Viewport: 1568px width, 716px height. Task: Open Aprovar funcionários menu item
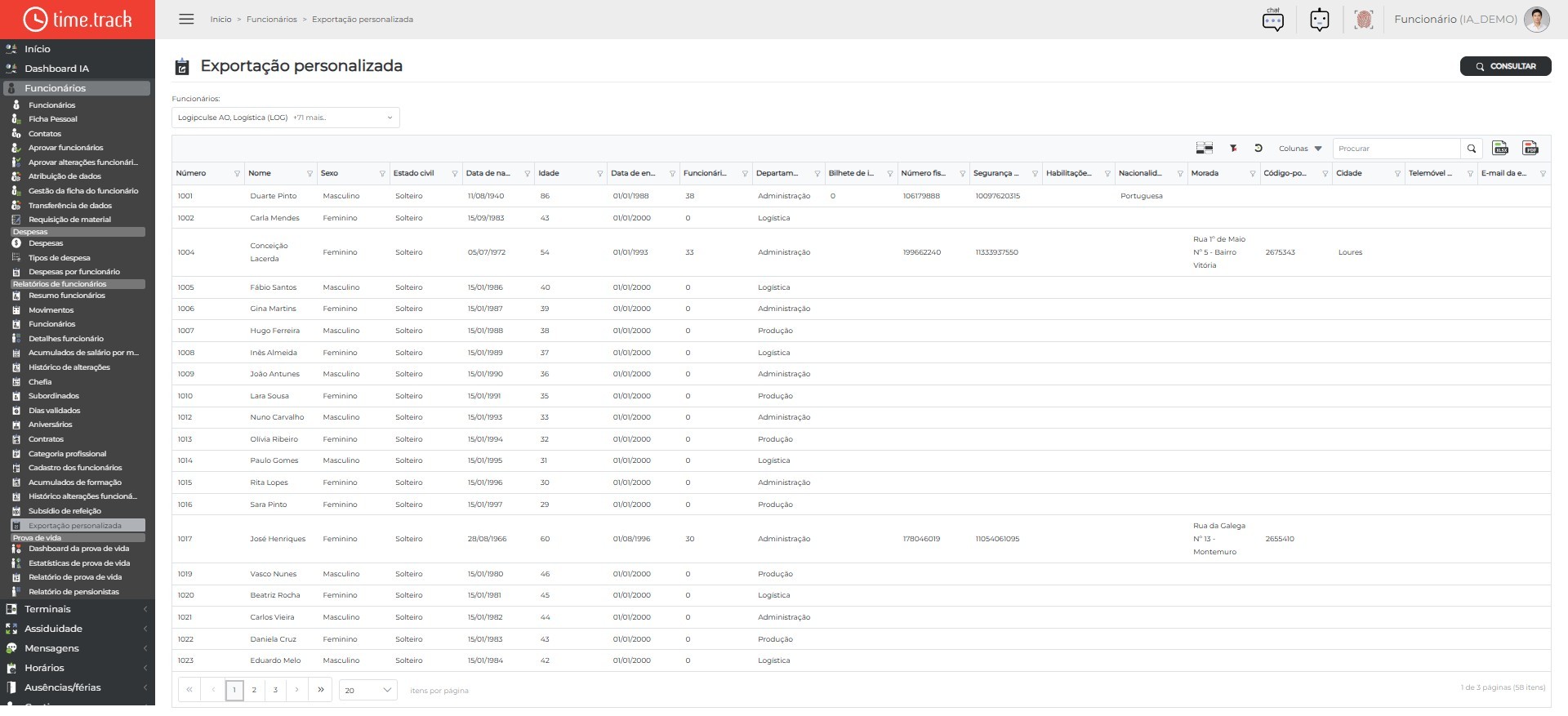[x=65, y=148]
